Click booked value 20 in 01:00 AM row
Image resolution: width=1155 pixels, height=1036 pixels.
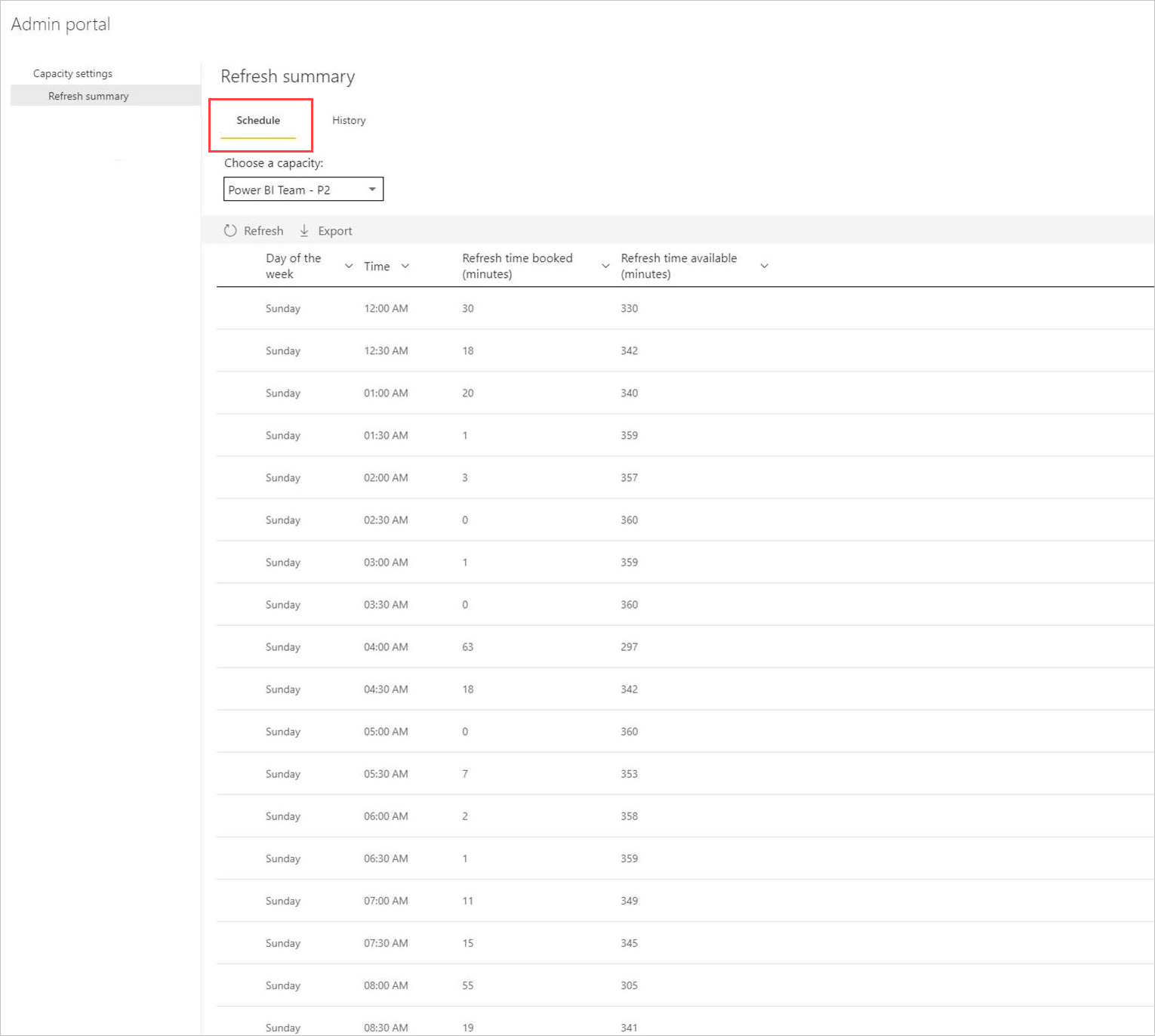(468, 393)
